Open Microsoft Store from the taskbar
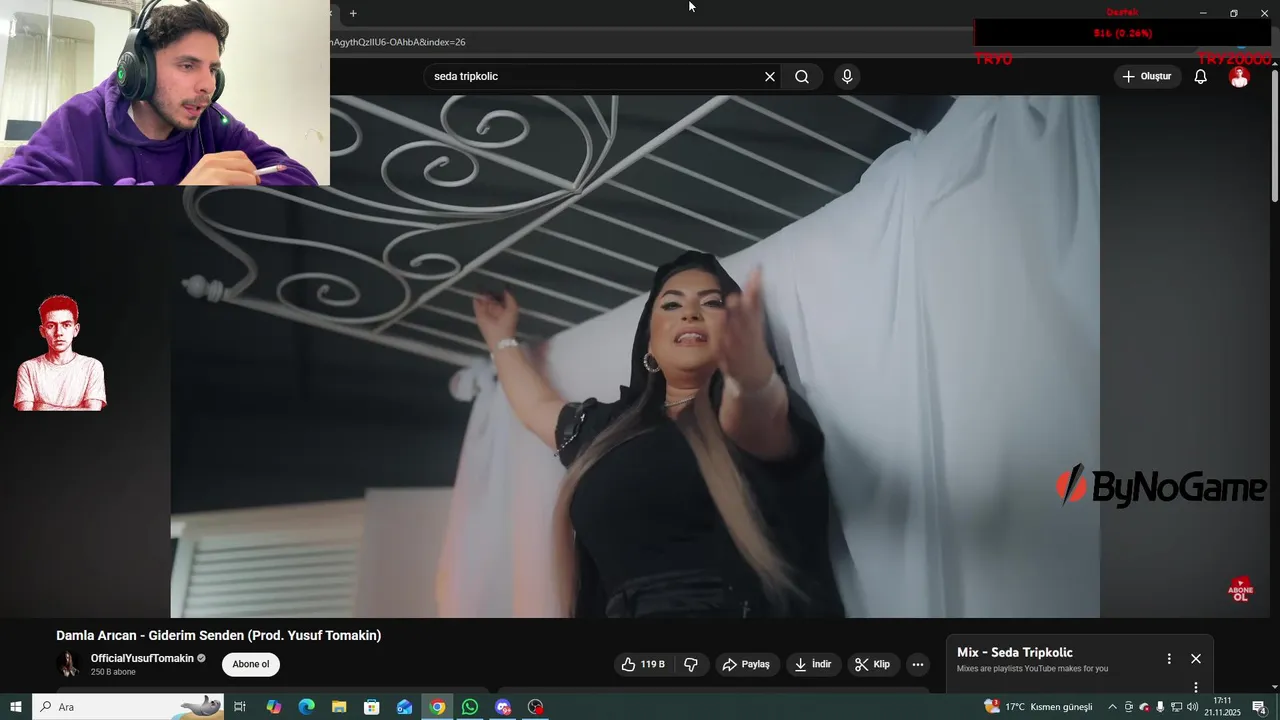This screenshot has width=1280, height=720. click(x=371, y=707)
